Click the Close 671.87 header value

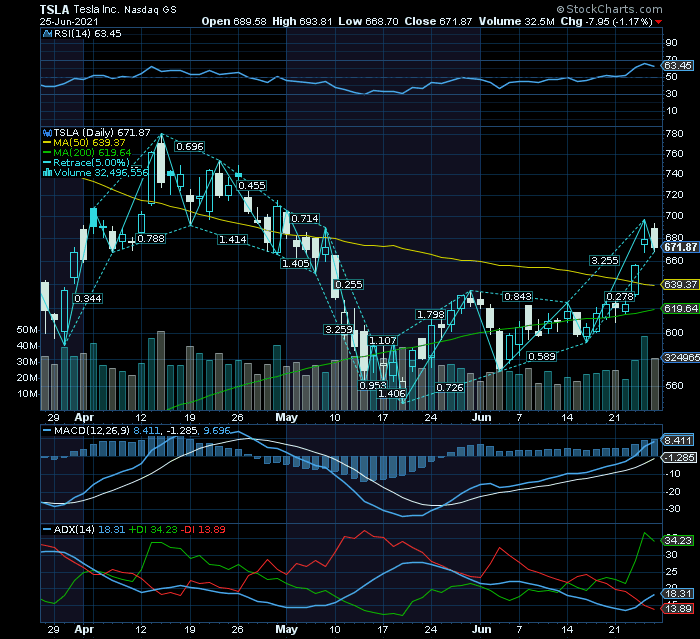[438, 21]
